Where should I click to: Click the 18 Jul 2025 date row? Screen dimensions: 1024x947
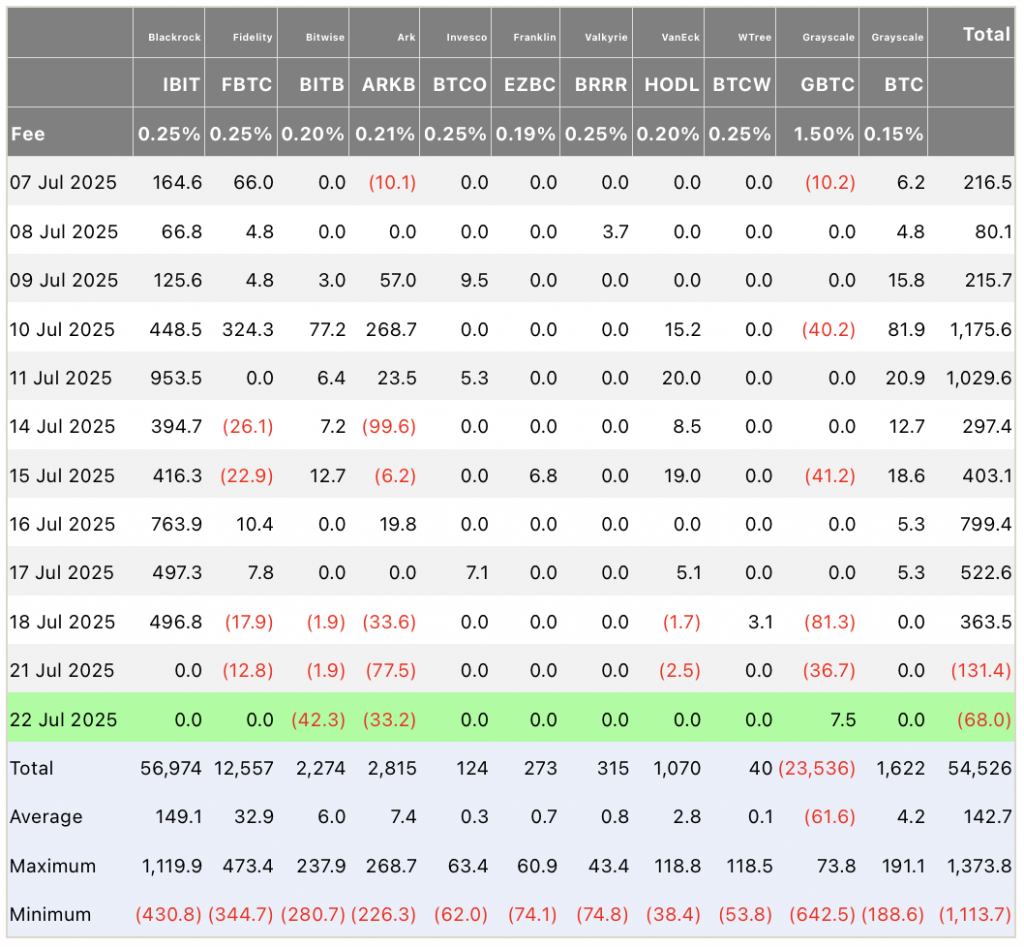click(x=62, y=622)
